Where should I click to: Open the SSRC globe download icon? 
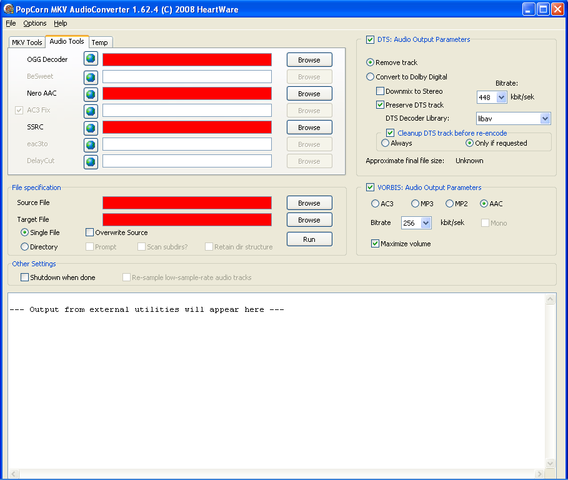coord(91,128)
